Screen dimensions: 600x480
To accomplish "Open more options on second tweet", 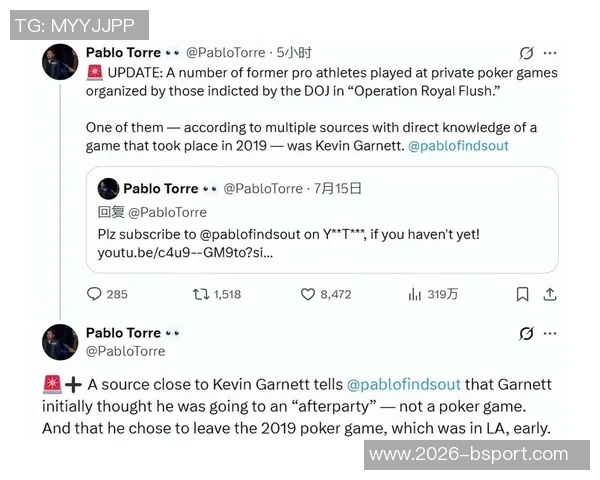I will [x=550, y=334].
